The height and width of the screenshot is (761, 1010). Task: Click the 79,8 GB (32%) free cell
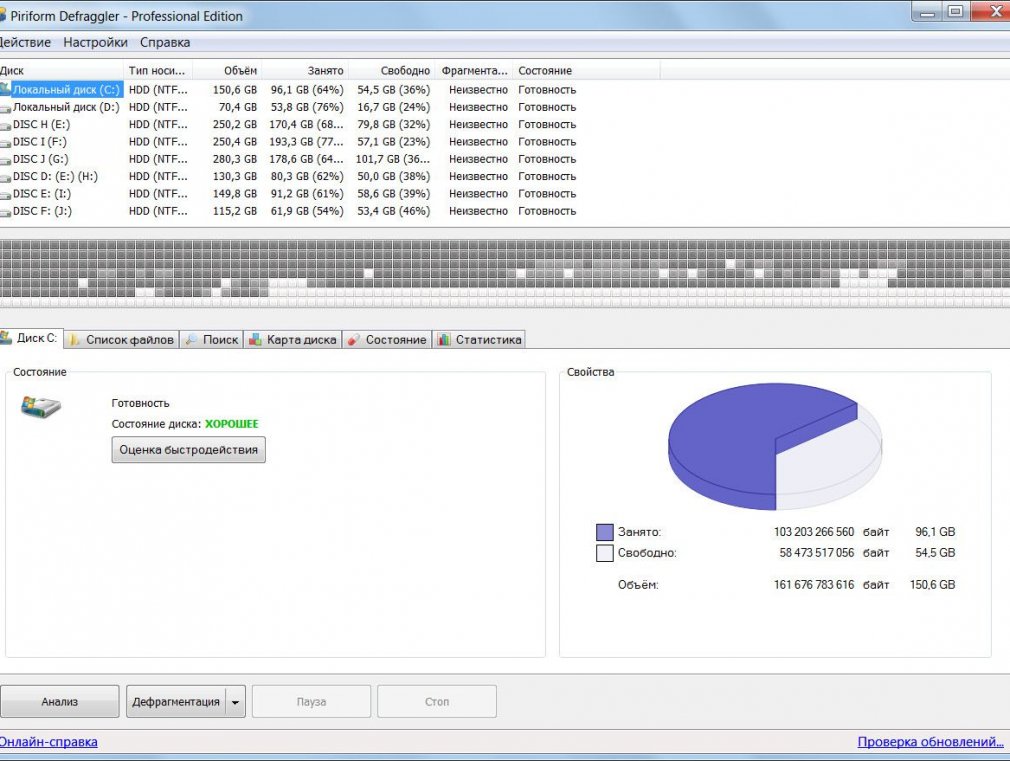(x=394, y=124)
